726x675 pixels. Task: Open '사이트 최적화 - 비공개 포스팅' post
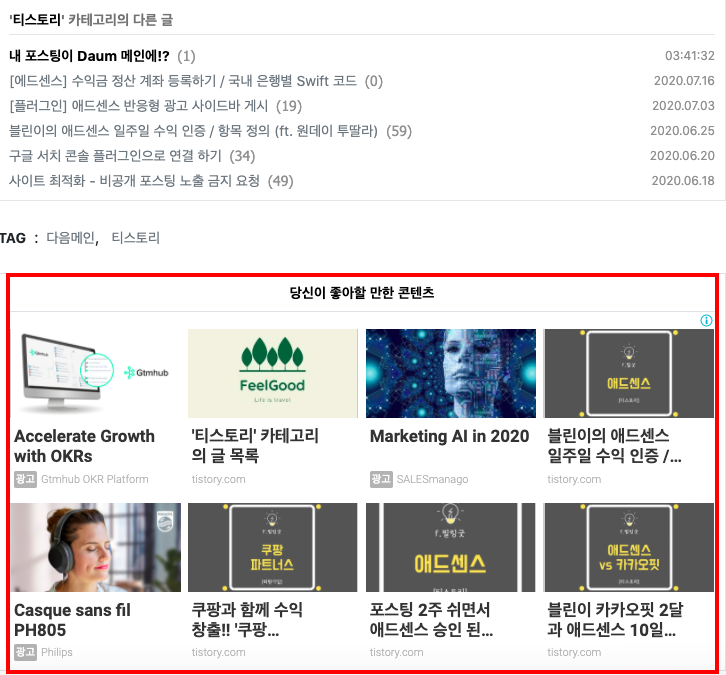pos(135,181)
